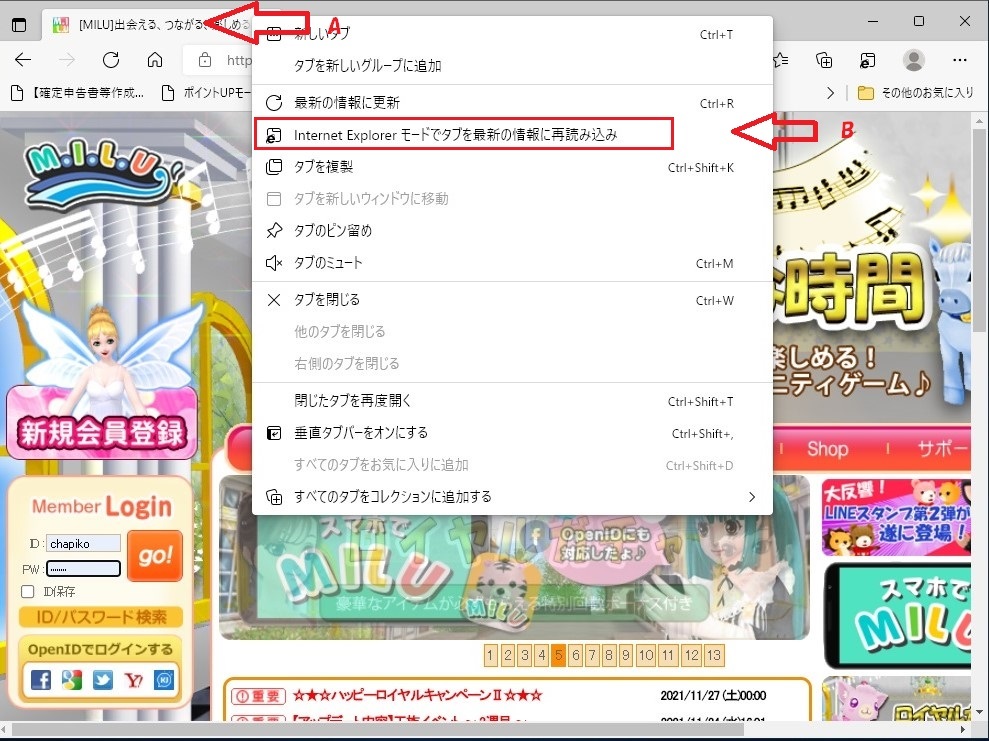Open the サポー navigation tab
This screenshot has height=741, width=989.
point(942,449)
